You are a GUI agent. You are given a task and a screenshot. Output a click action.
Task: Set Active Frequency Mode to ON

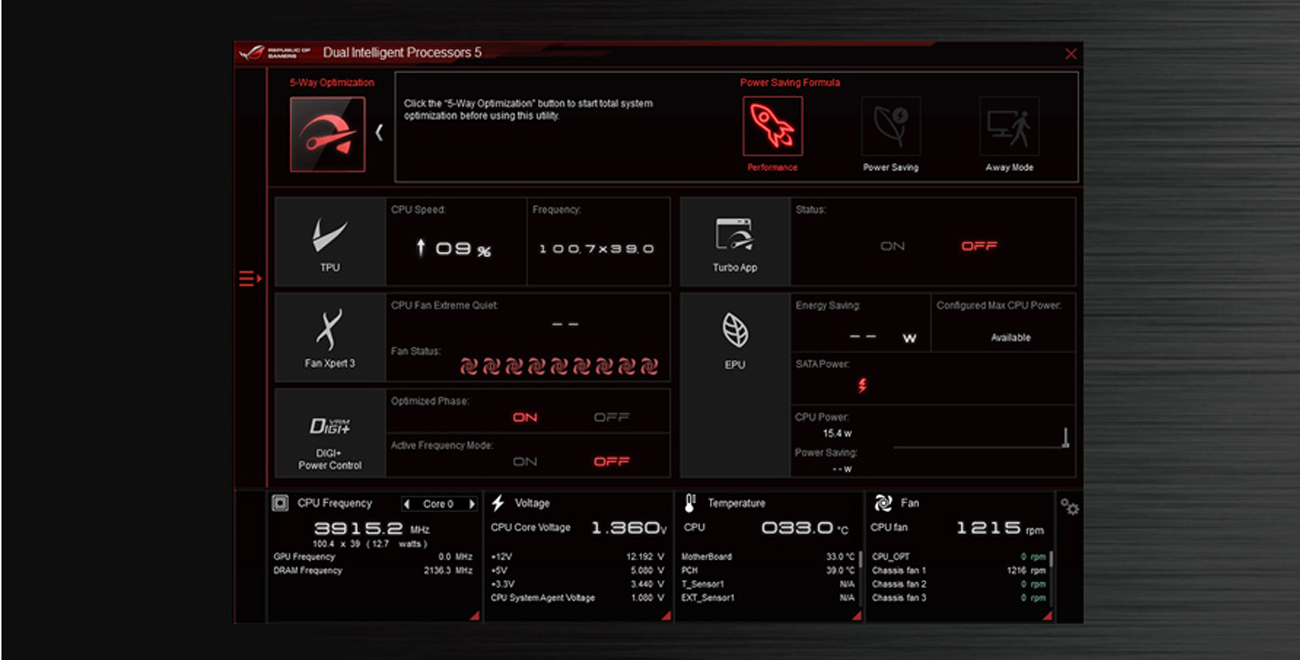pos(525,462)
